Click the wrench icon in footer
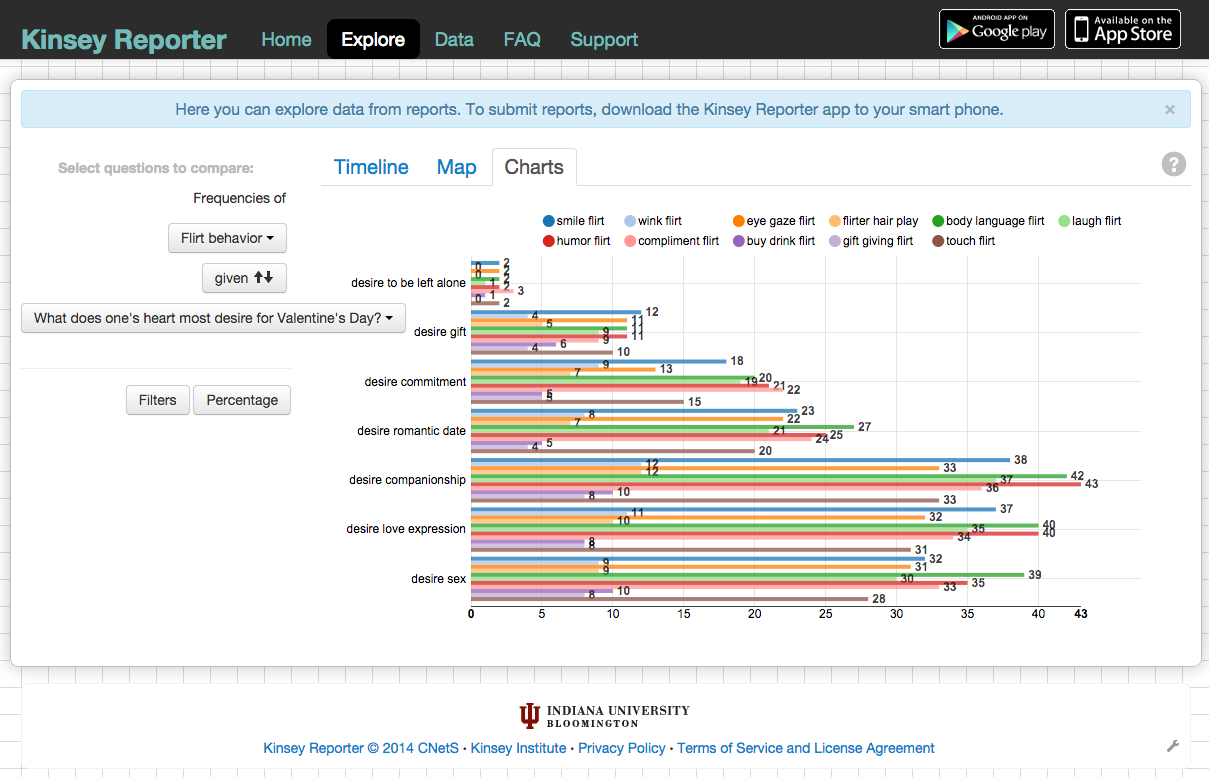The height and width of the screenshot is (777, 1209). (1172, 746)
